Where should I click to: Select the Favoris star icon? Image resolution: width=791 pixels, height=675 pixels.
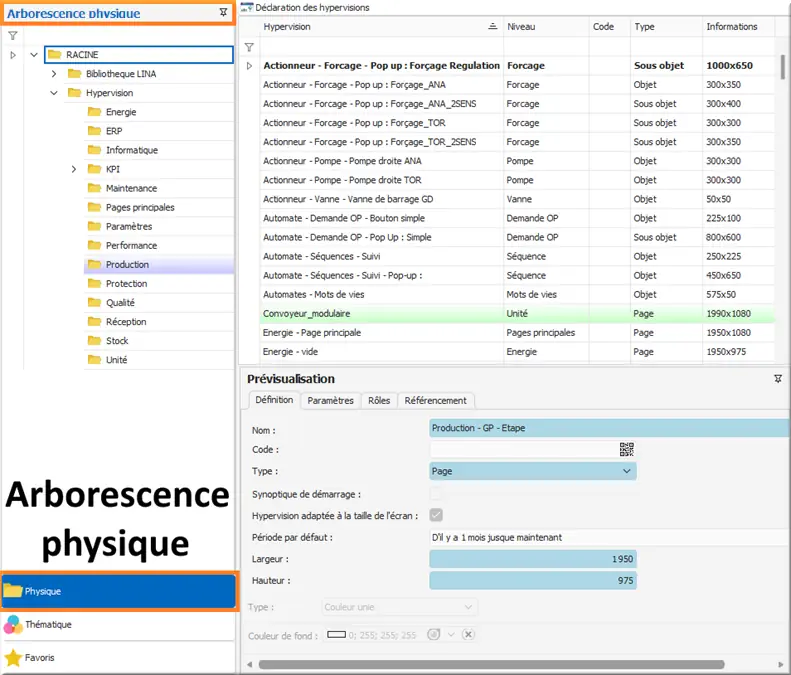click(x=13, y=658)
